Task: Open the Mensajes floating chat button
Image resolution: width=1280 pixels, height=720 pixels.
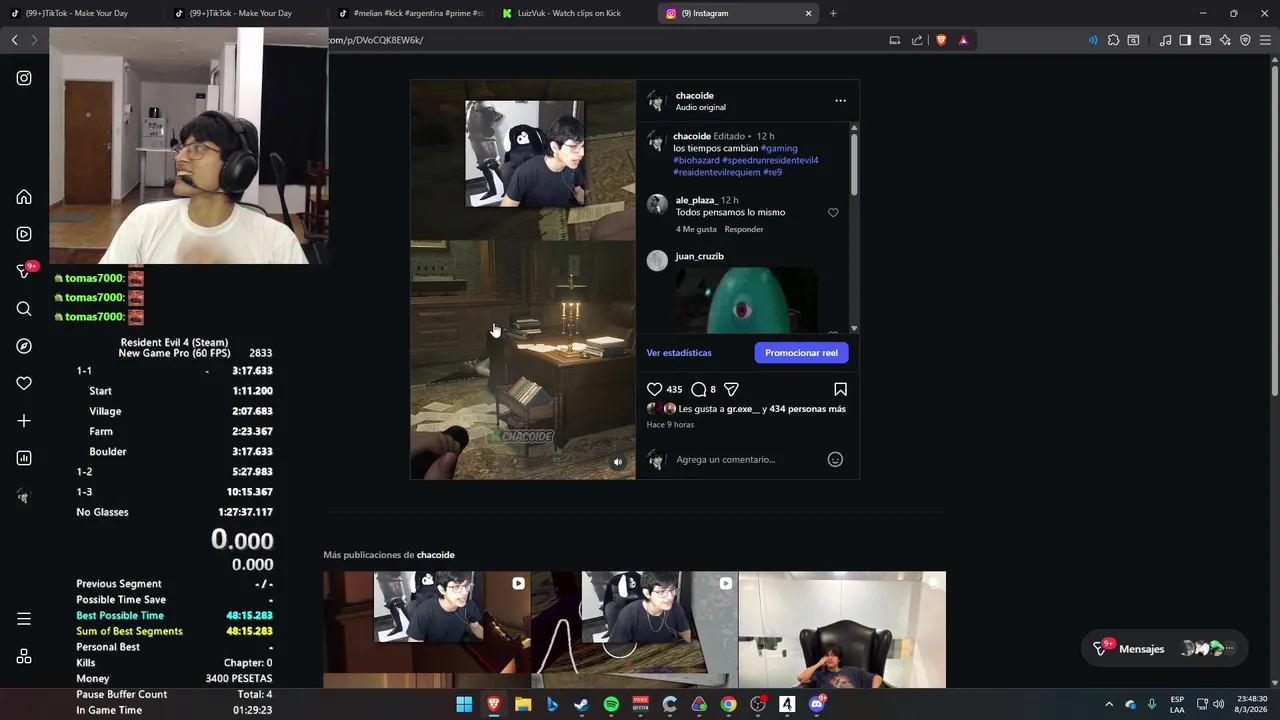Action: tap(1165, 648)
